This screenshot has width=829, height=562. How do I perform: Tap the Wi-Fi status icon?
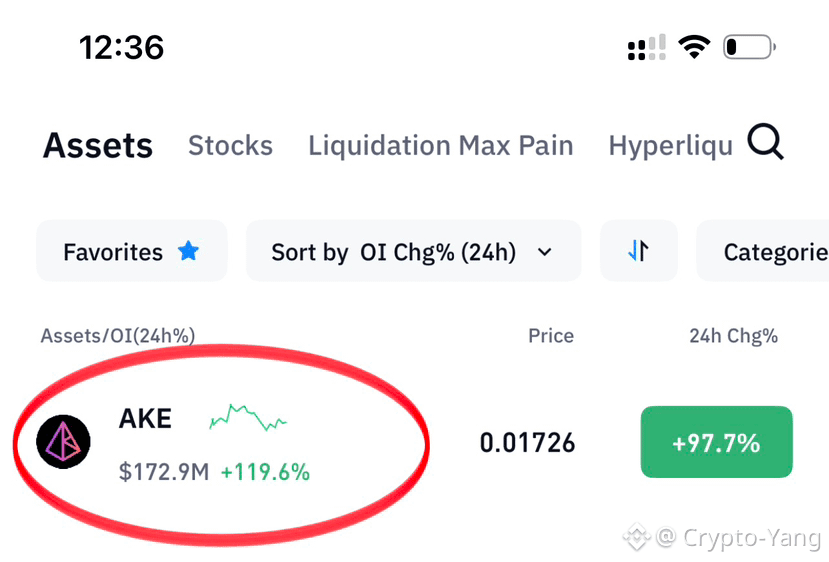[694, 47]
